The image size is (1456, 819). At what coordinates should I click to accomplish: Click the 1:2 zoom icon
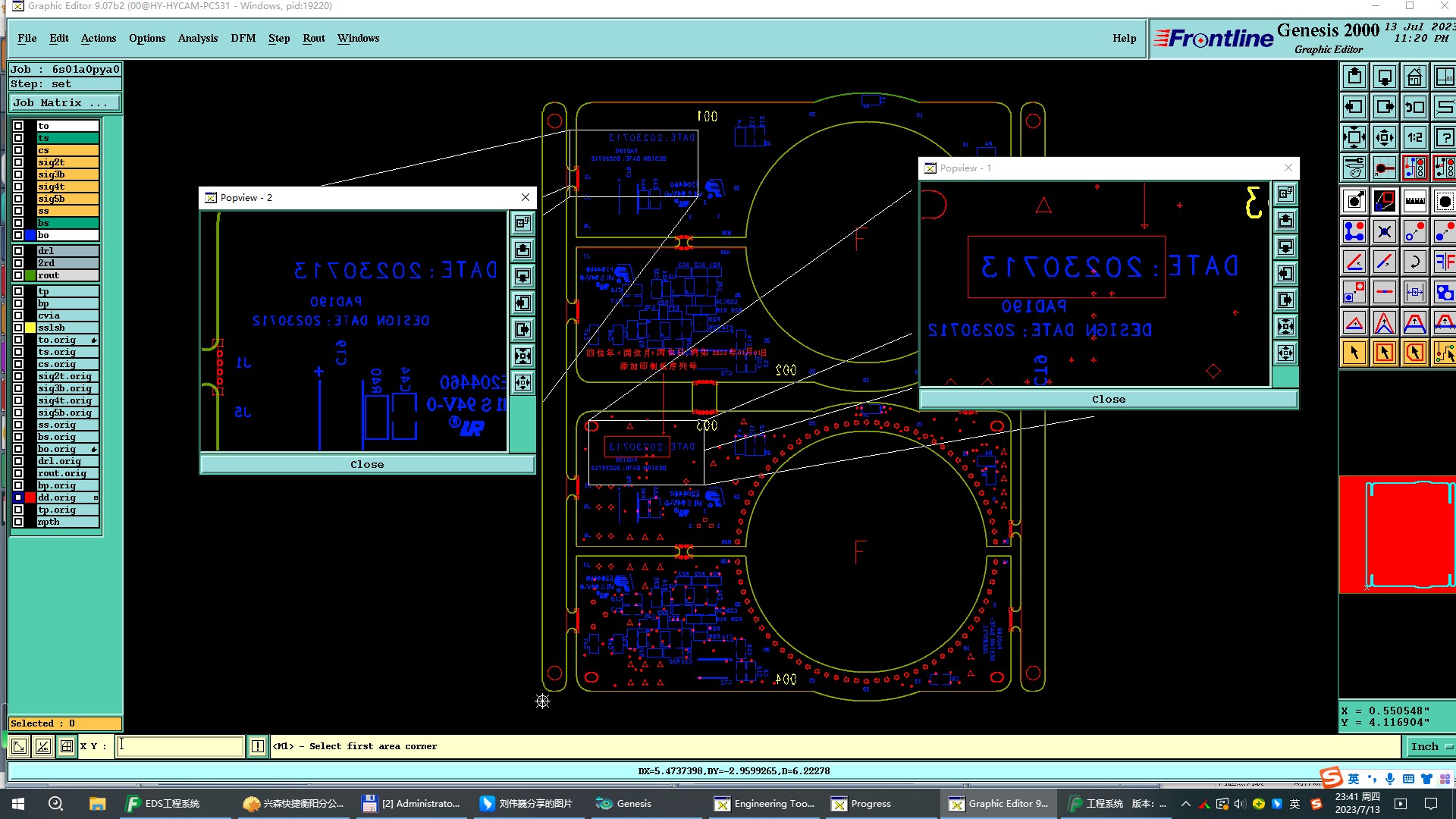[1414, 138]
